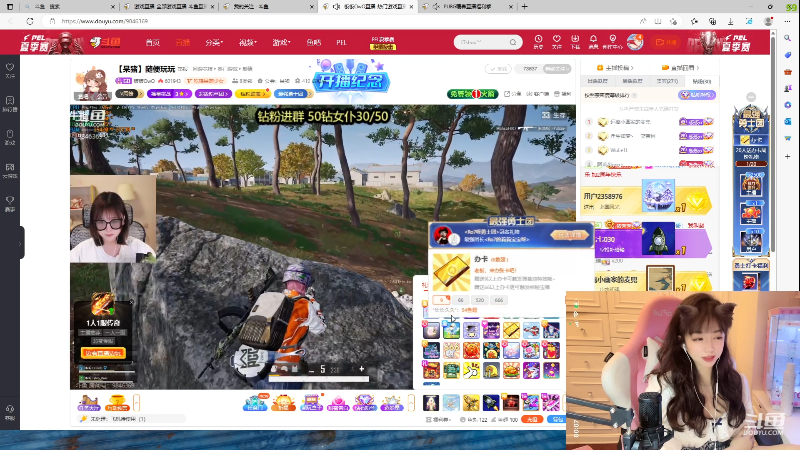Click the blue 背包 backpack button
The height and width of the screenshot is (450, 800).
click(x=556, y=419)
